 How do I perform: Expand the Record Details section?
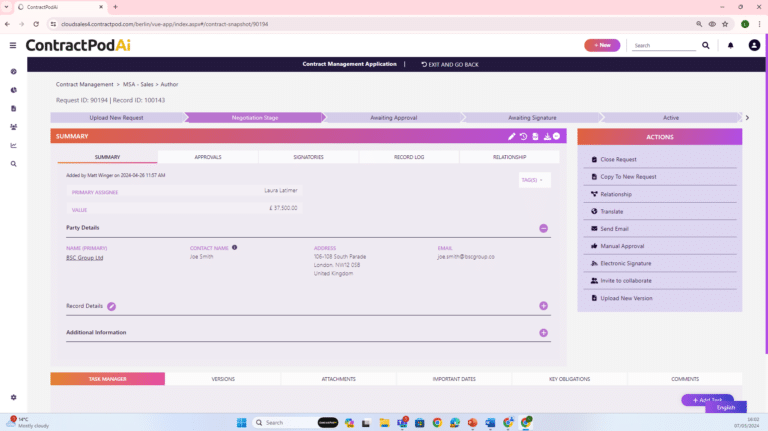pyautogui.click(x=543, y=306)
